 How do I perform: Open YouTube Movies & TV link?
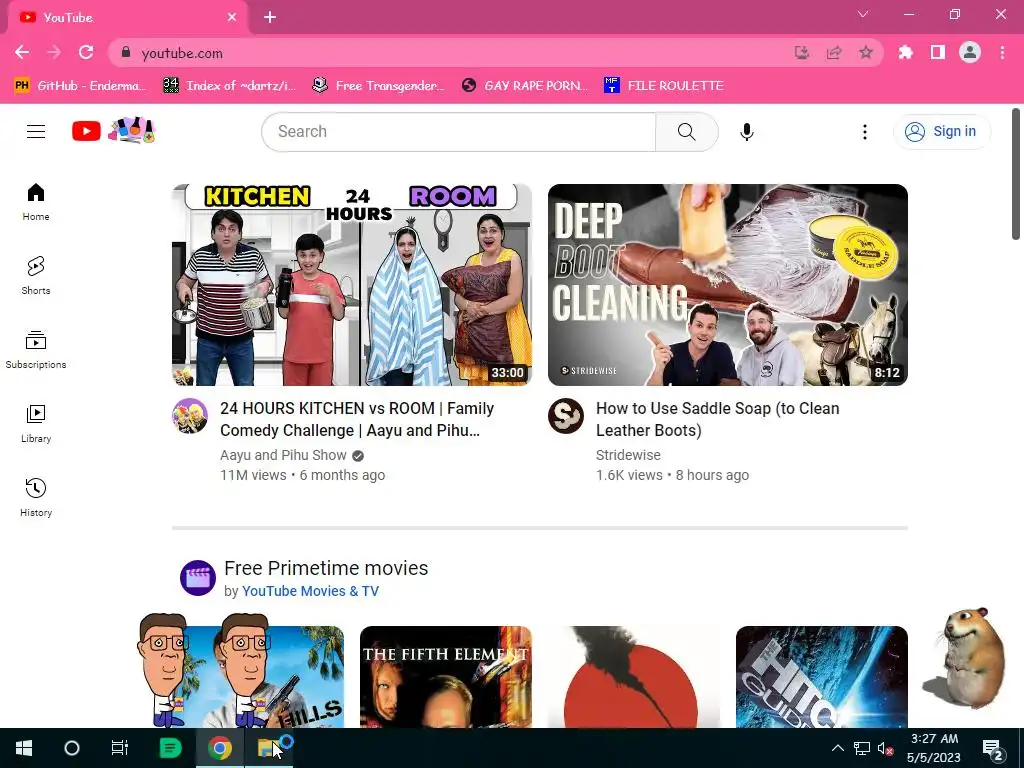310,591
